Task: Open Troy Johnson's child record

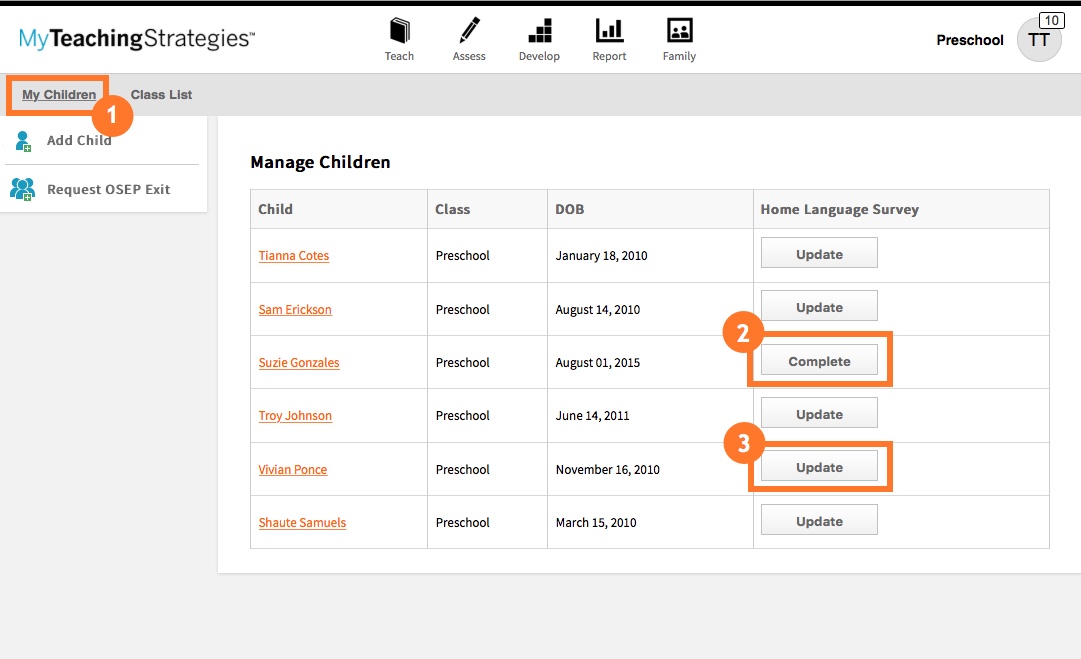Action: [295, 415]
